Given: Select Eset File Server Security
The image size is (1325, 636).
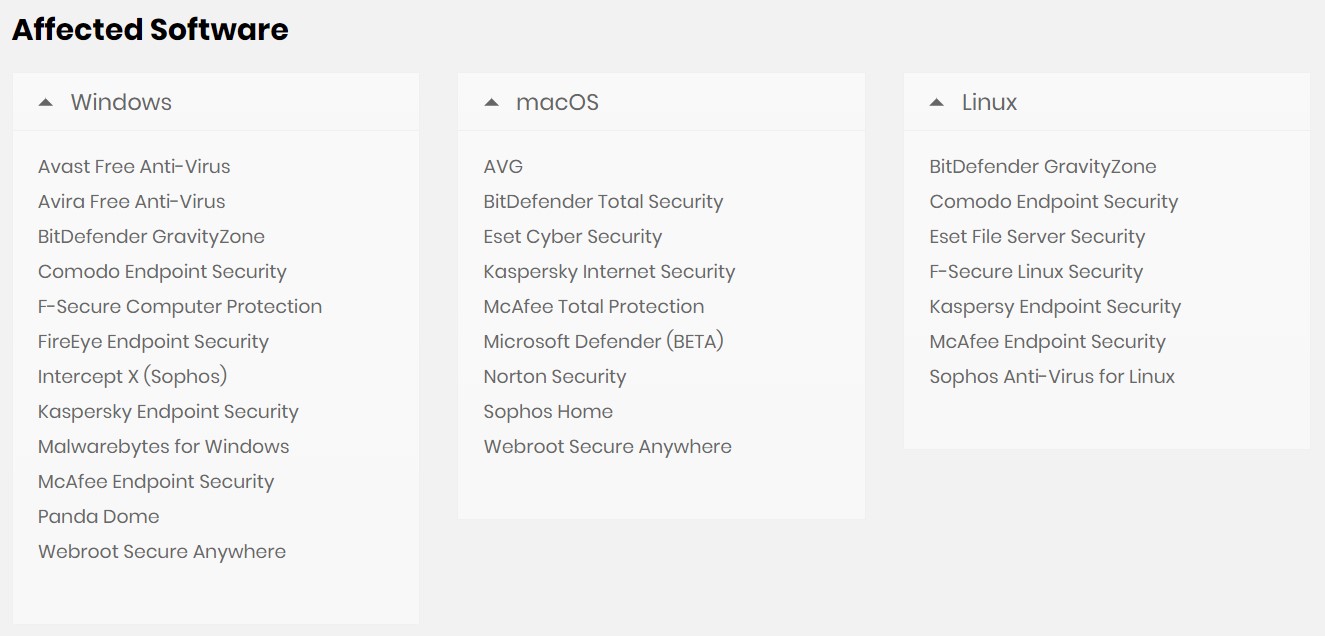Looking at the screenshot, I should [1037, 237].
